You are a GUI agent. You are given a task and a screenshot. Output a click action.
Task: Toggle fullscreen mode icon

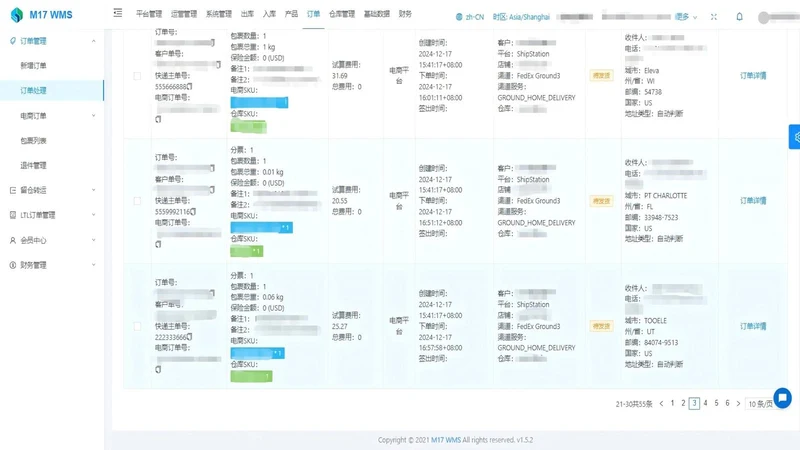coord(714,17)
